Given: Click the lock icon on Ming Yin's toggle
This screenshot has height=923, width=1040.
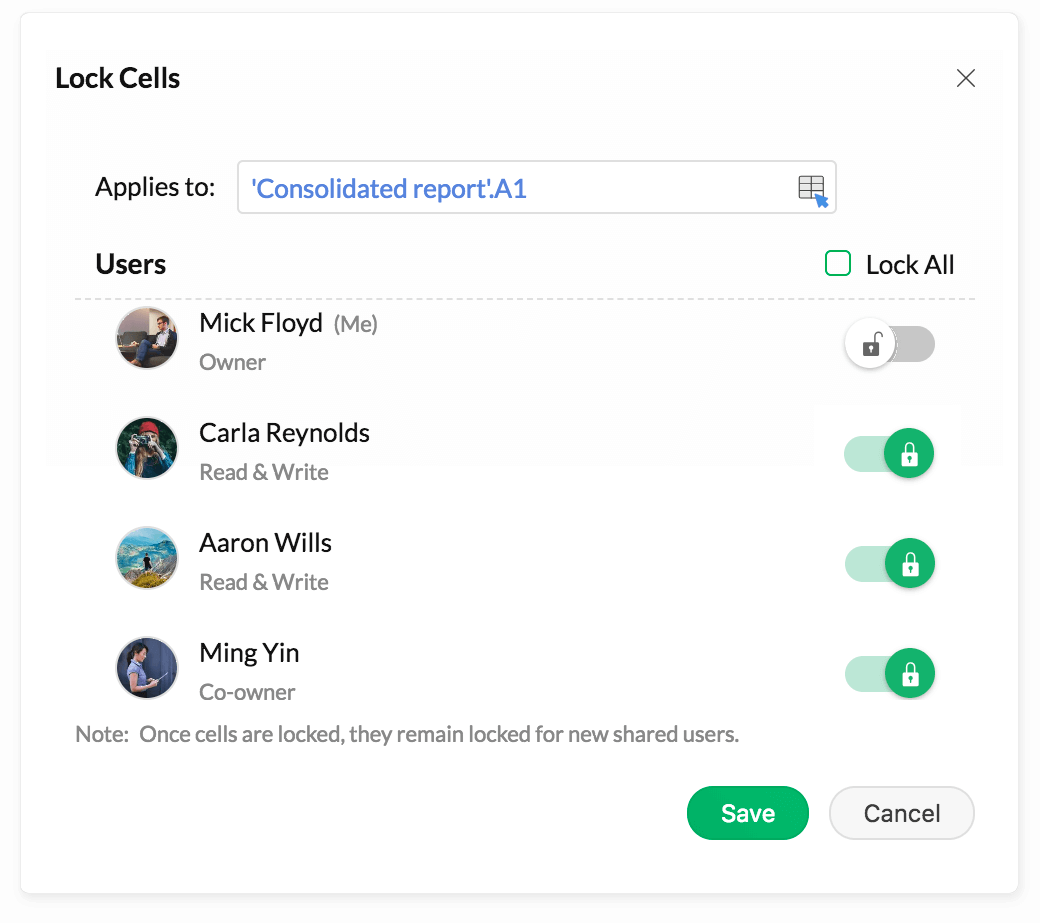Looking at the screenshot, I should pyautogui.click(x=910, y=673).
